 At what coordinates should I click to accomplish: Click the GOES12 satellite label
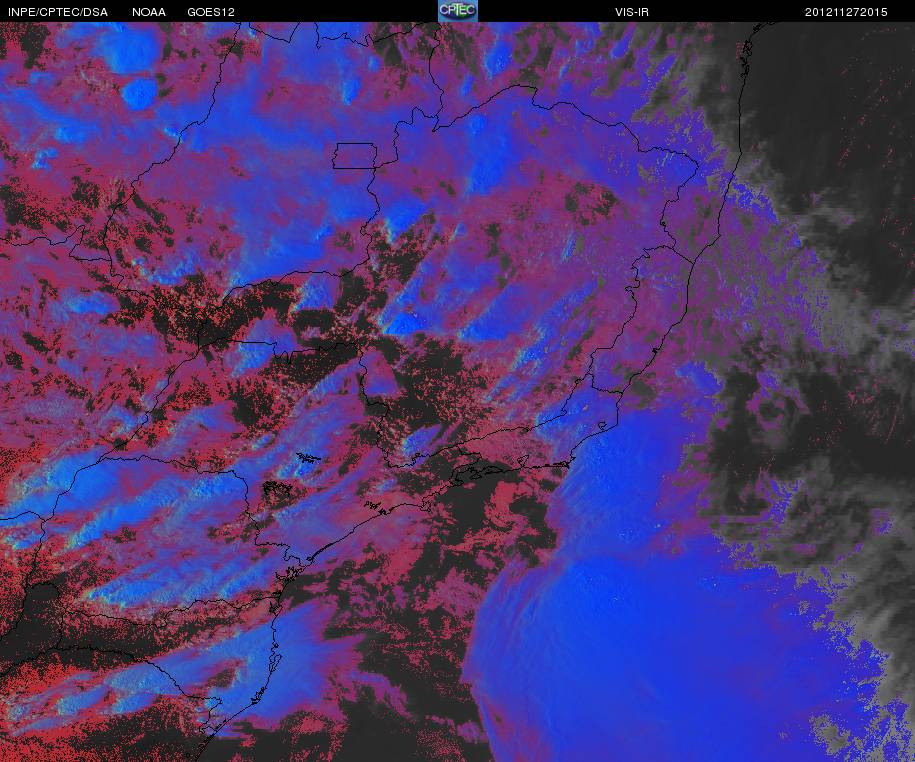211,12
